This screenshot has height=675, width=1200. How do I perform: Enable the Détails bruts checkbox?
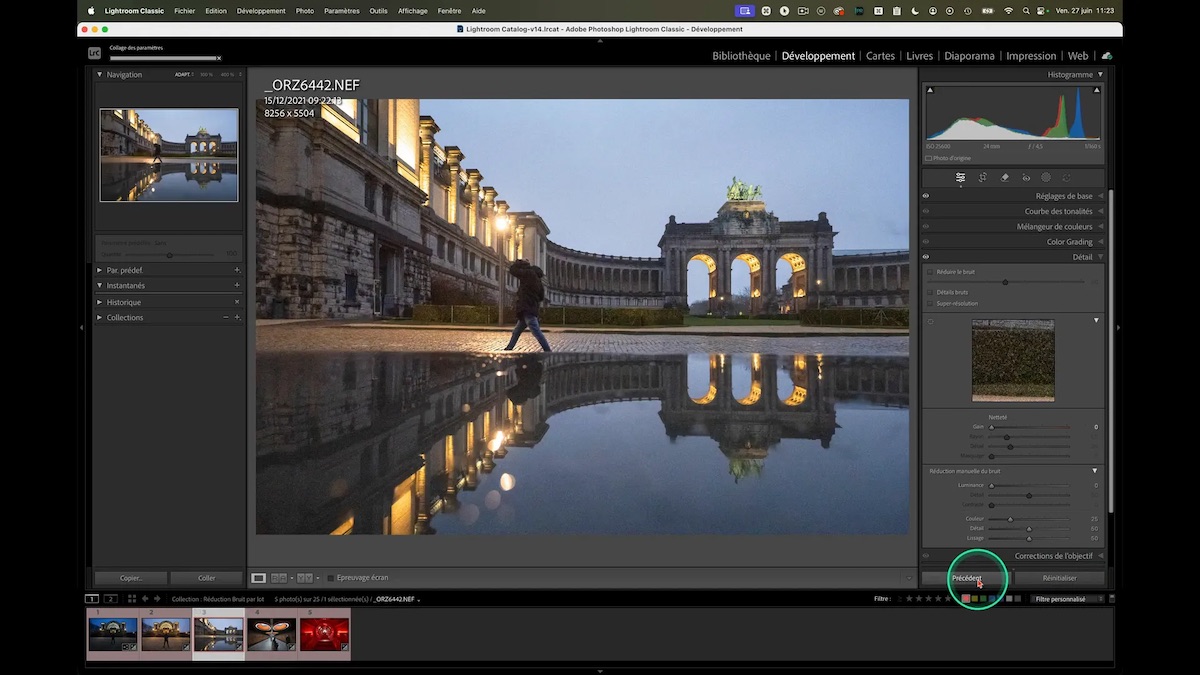tap(930, 292)
